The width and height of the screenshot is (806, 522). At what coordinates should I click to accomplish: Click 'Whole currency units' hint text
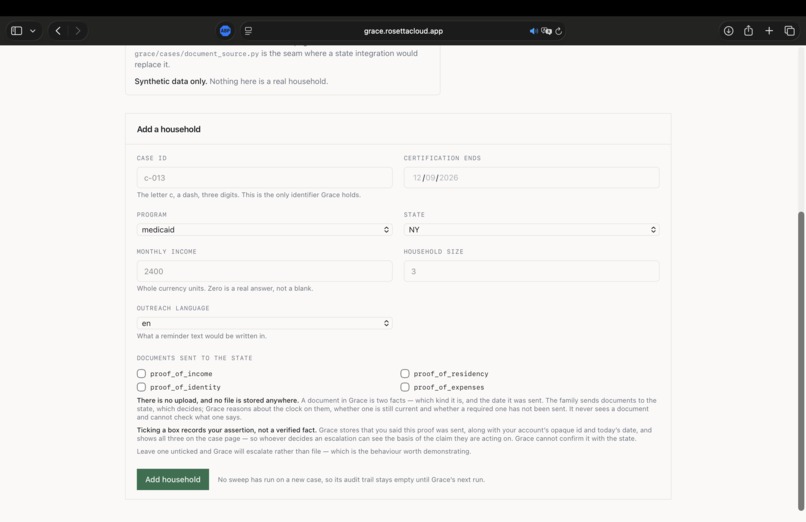tap(225, 288)
